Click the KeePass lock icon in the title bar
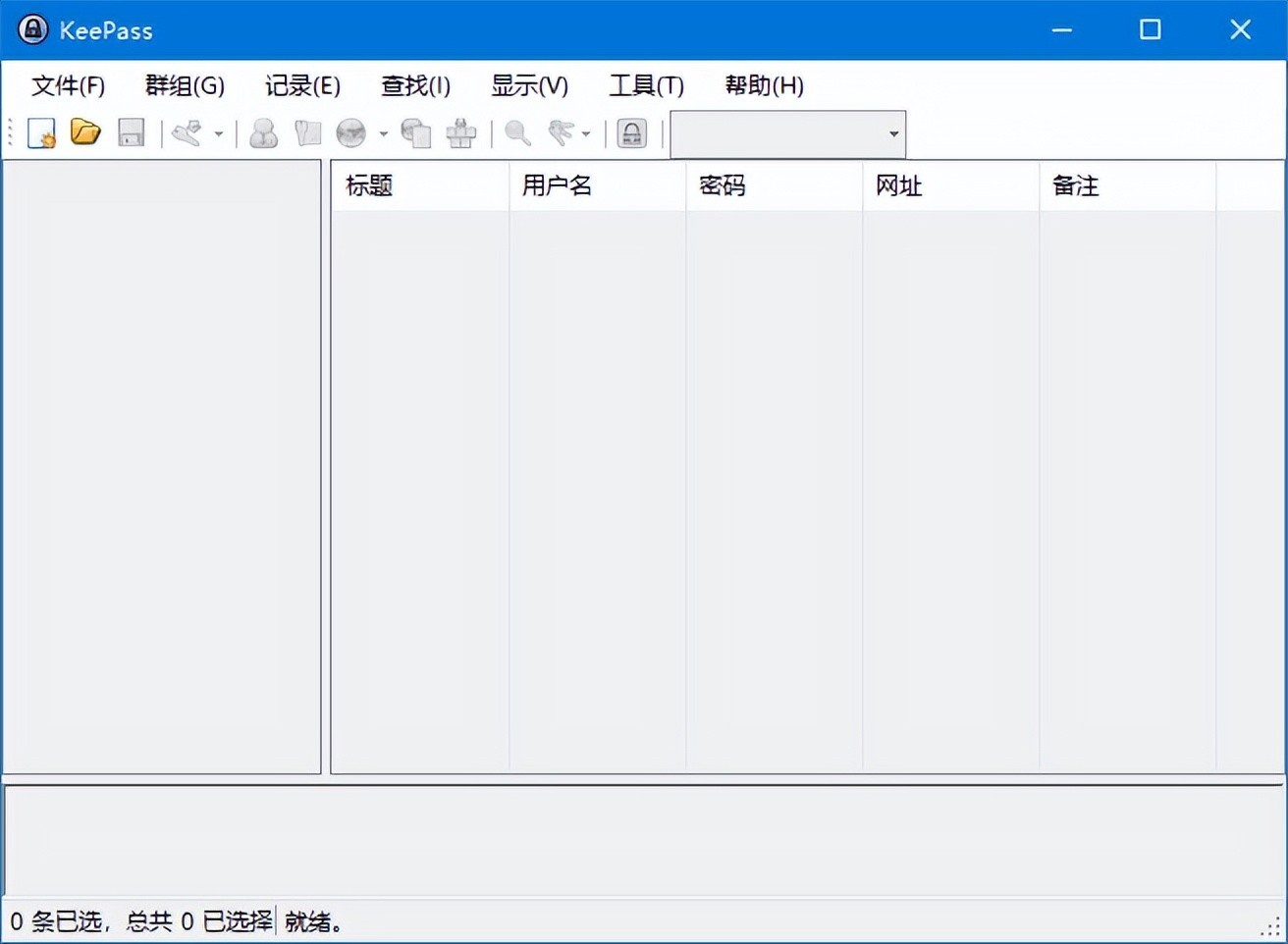1288x944 pixels. click(x=32, y=29)
